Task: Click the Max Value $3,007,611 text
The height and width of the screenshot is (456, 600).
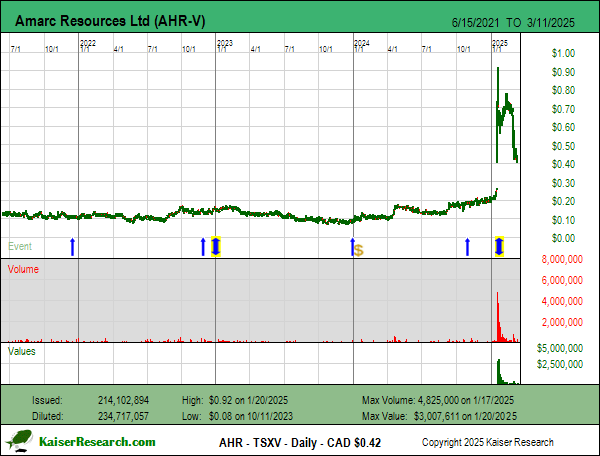Action: pos(439,416)
